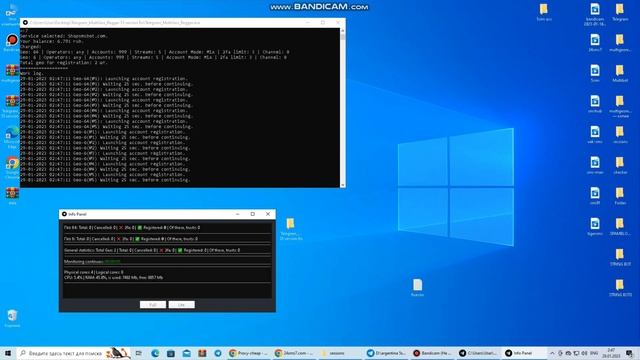The height and width of the screenshot is (360, 640).
Task: Click the taskbar search box
Action: (x=74, y=353)
